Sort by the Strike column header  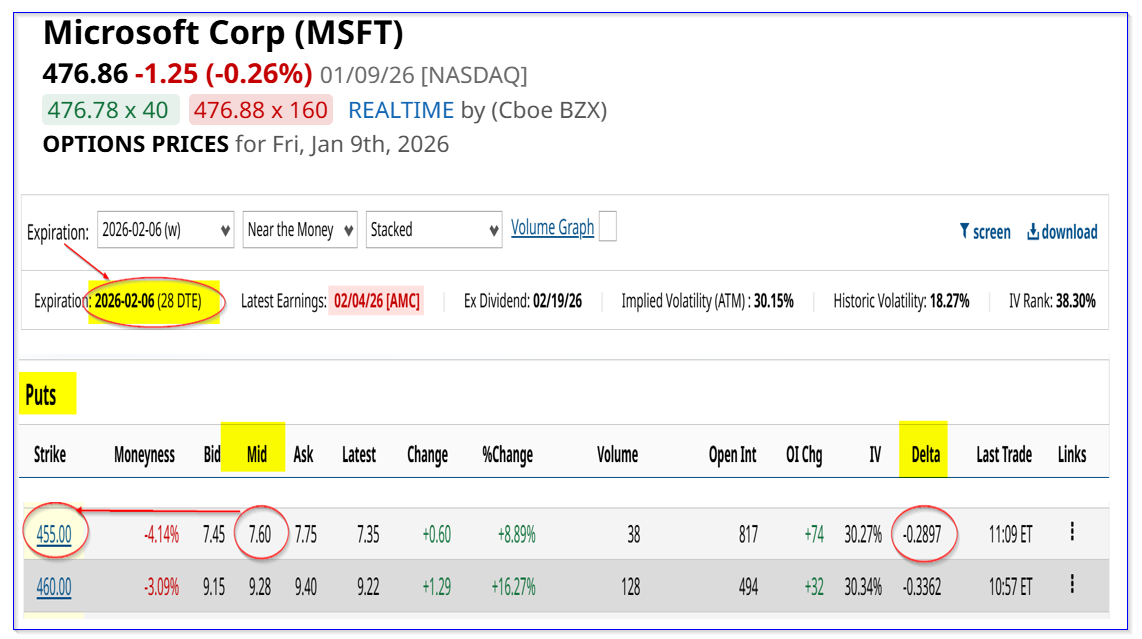(x=50, y=455)
